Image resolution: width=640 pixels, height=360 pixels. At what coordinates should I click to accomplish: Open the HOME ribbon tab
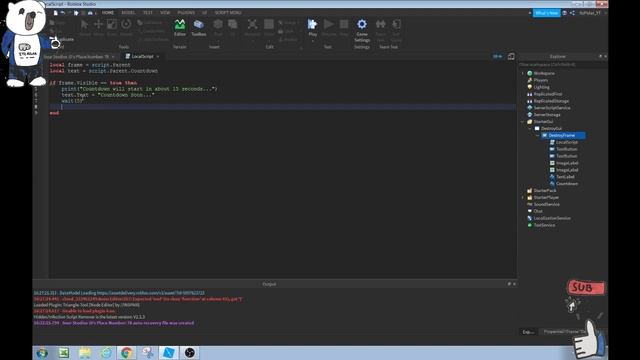pos(108,13)
